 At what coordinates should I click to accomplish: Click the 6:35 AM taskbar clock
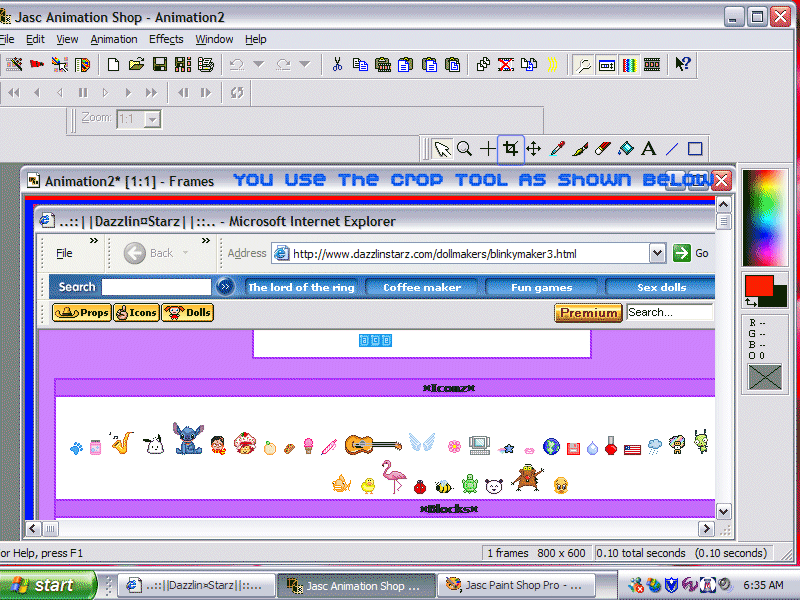763,585
